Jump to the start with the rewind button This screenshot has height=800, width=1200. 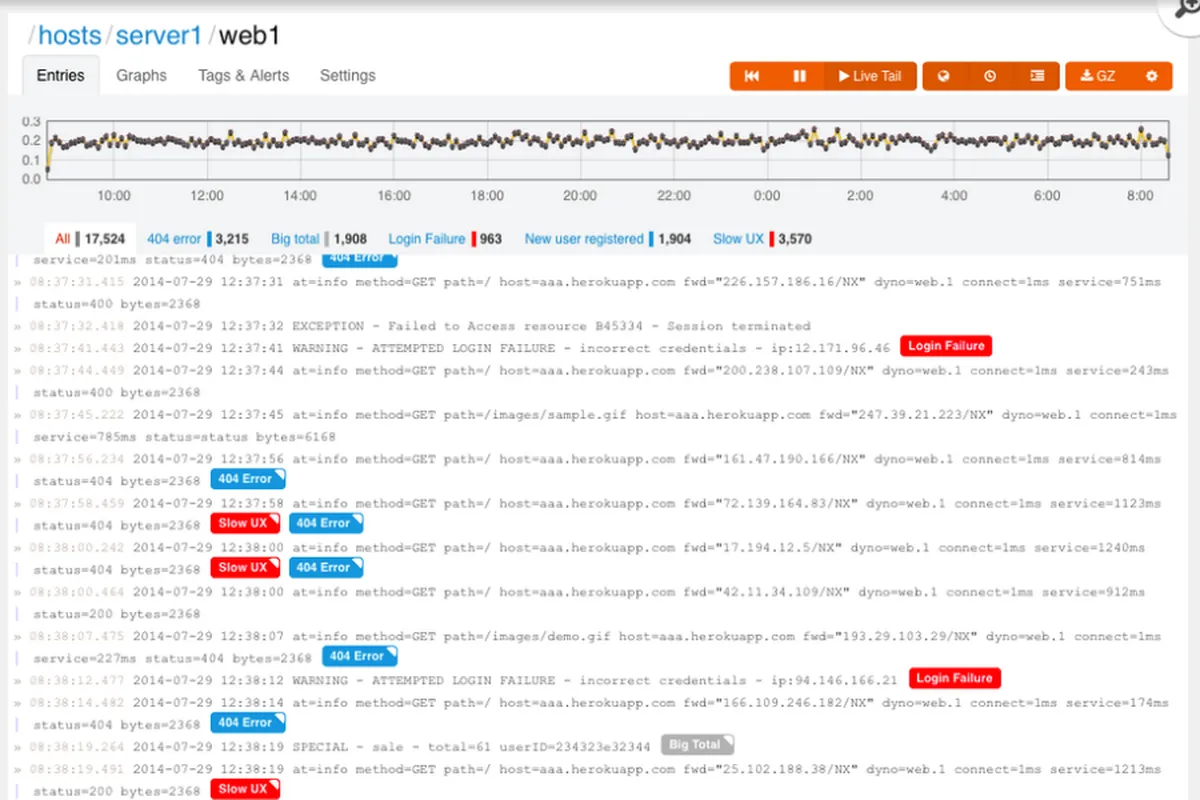pos(752,76)
